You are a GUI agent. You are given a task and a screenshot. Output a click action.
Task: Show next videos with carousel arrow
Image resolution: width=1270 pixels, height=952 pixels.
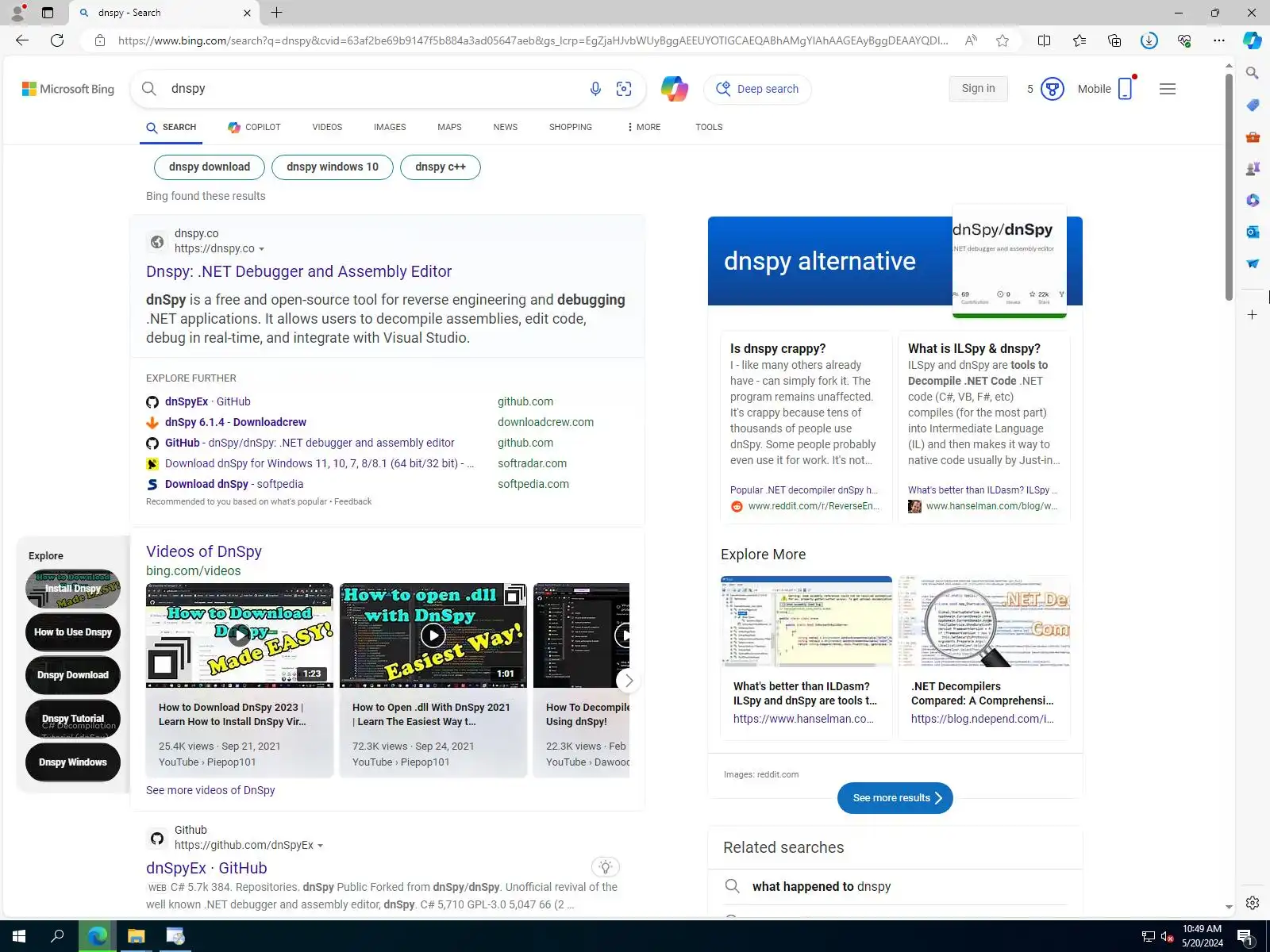[x=629, y=681]
